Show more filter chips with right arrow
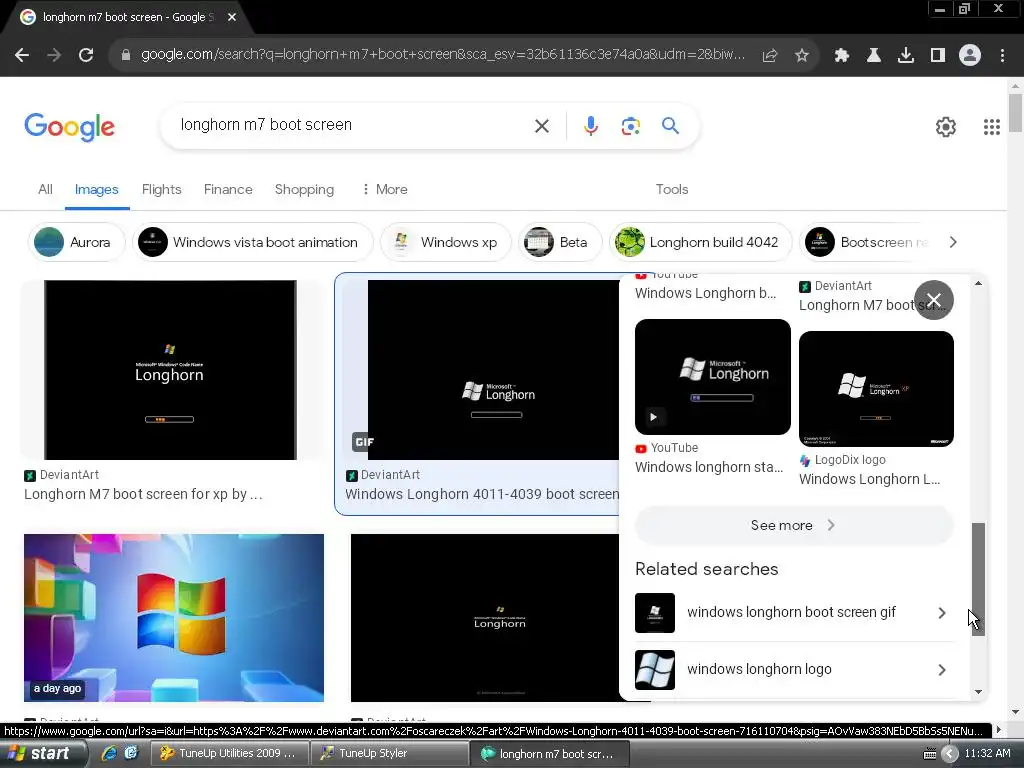This screenshot has height=768, width=1024. 953,242
